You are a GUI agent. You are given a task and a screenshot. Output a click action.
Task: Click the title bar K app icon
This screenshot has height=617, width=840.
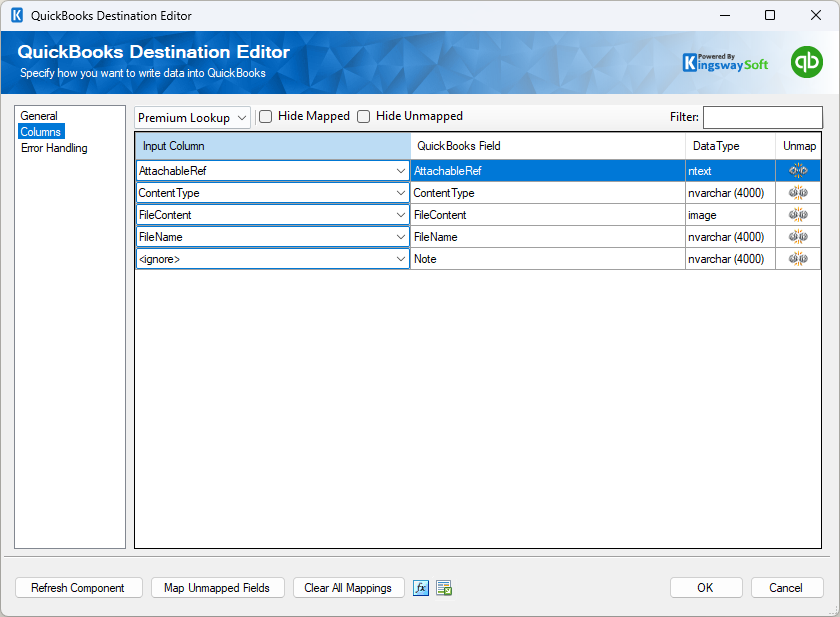point(17,15)
